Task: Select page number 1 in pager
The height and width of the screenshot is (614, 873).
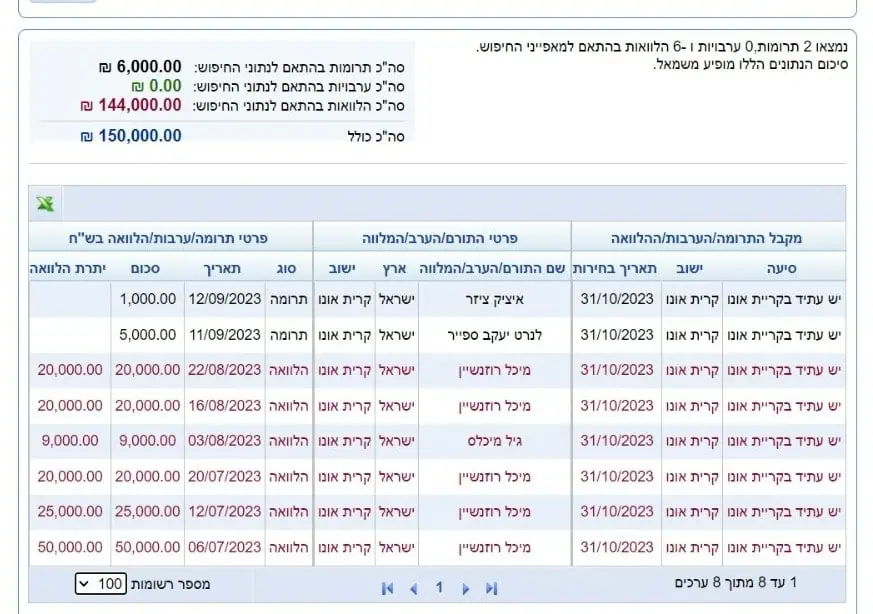Action: pyautogui.click(x=439, y=587)
